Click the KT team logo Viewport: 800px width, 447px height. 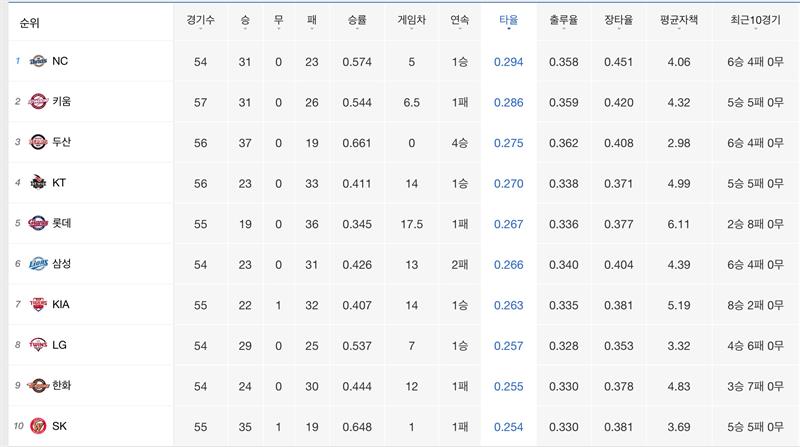[x=38, y=183]
